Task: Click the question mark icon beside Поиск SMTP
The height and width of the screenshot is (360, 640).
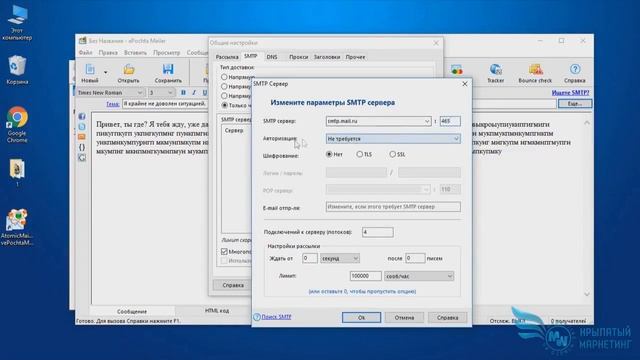Action: pos(257,317)
